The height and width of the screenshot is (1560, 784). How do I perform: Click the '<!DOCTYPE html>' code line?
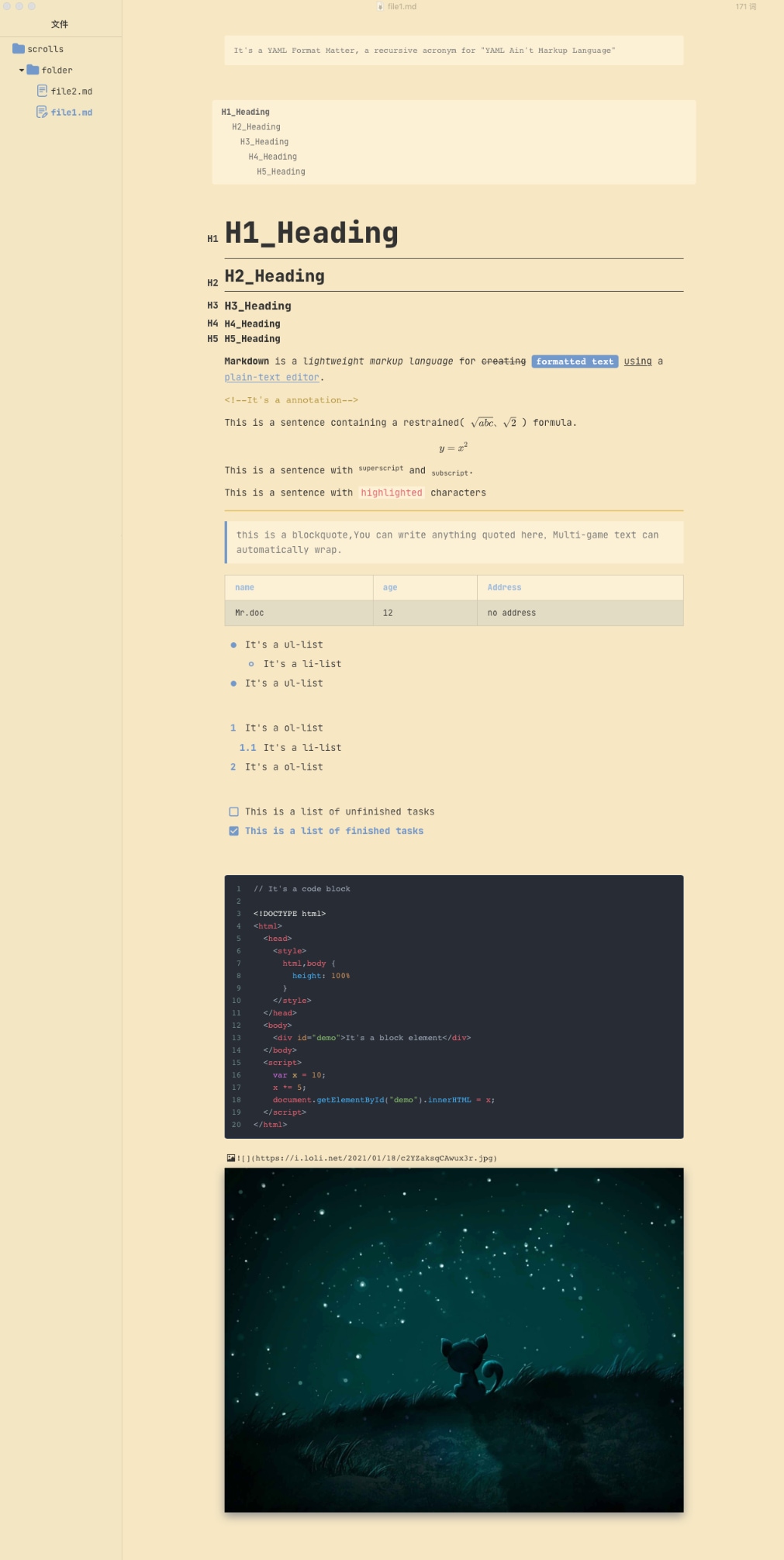[289, 914]
